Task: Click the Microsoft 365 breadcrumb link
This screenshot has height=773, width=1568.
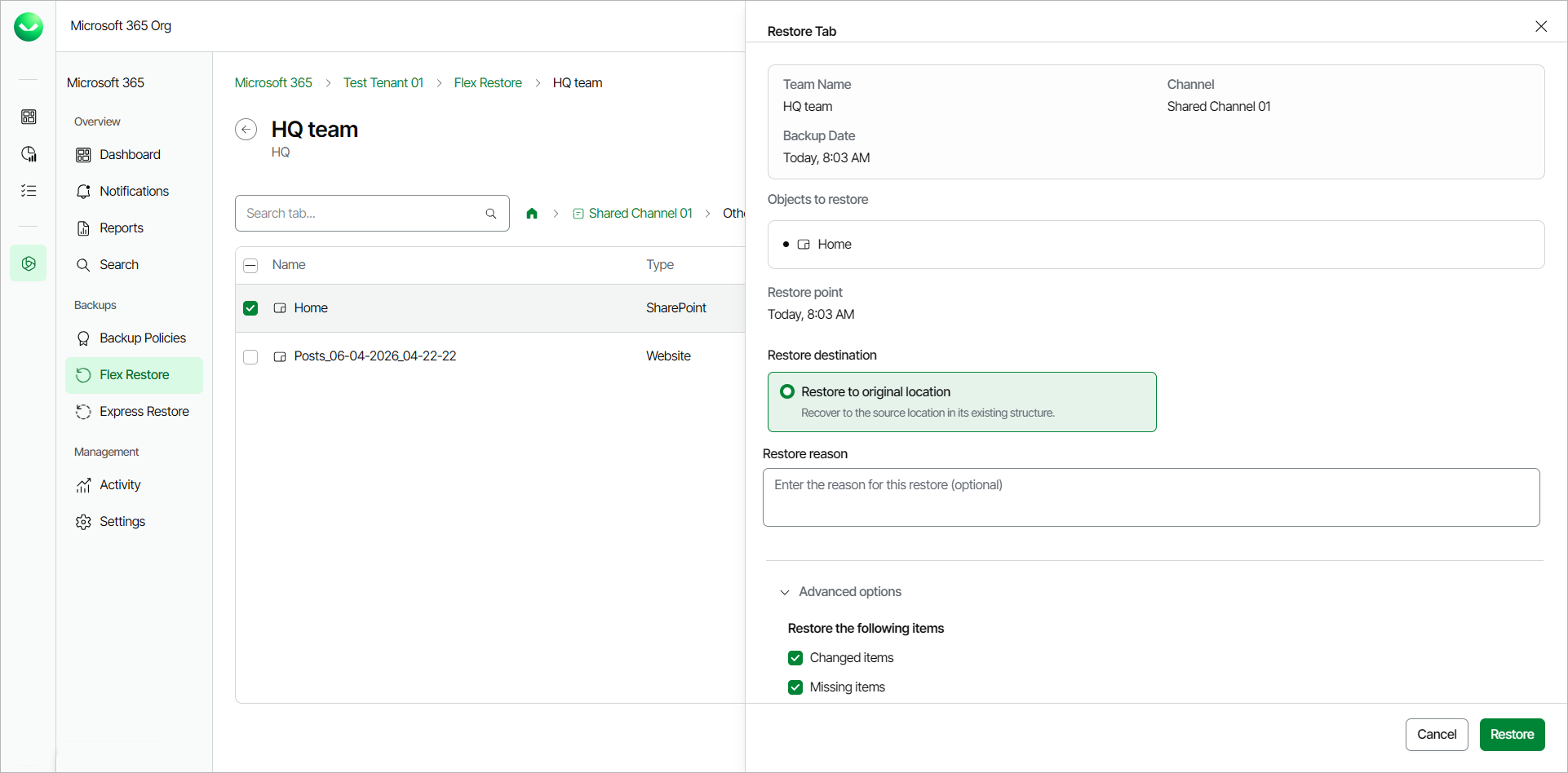Action: [x=273, y=83]
